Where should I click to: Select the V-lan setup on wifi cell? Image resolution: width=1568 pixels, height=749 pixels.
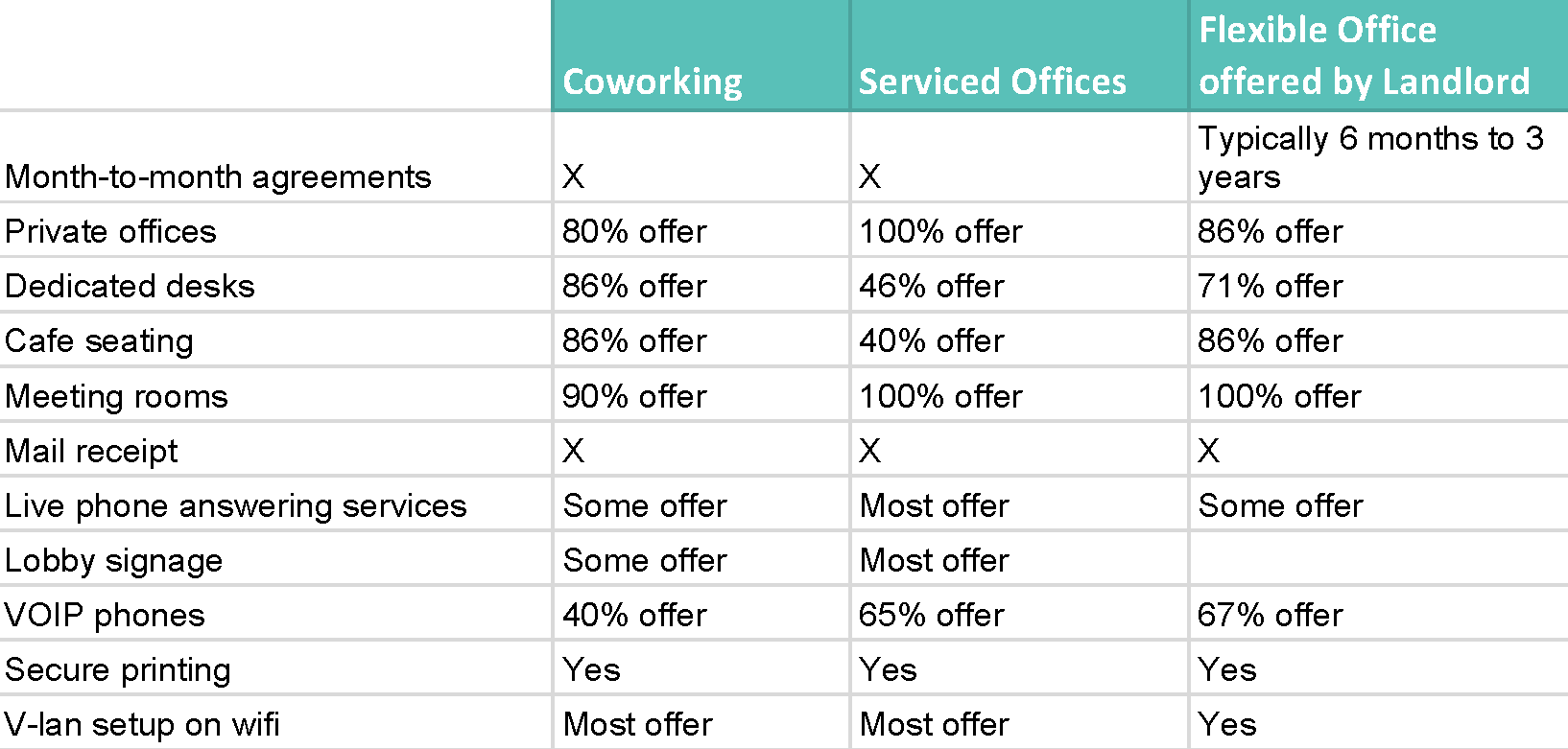click(275, 723)
